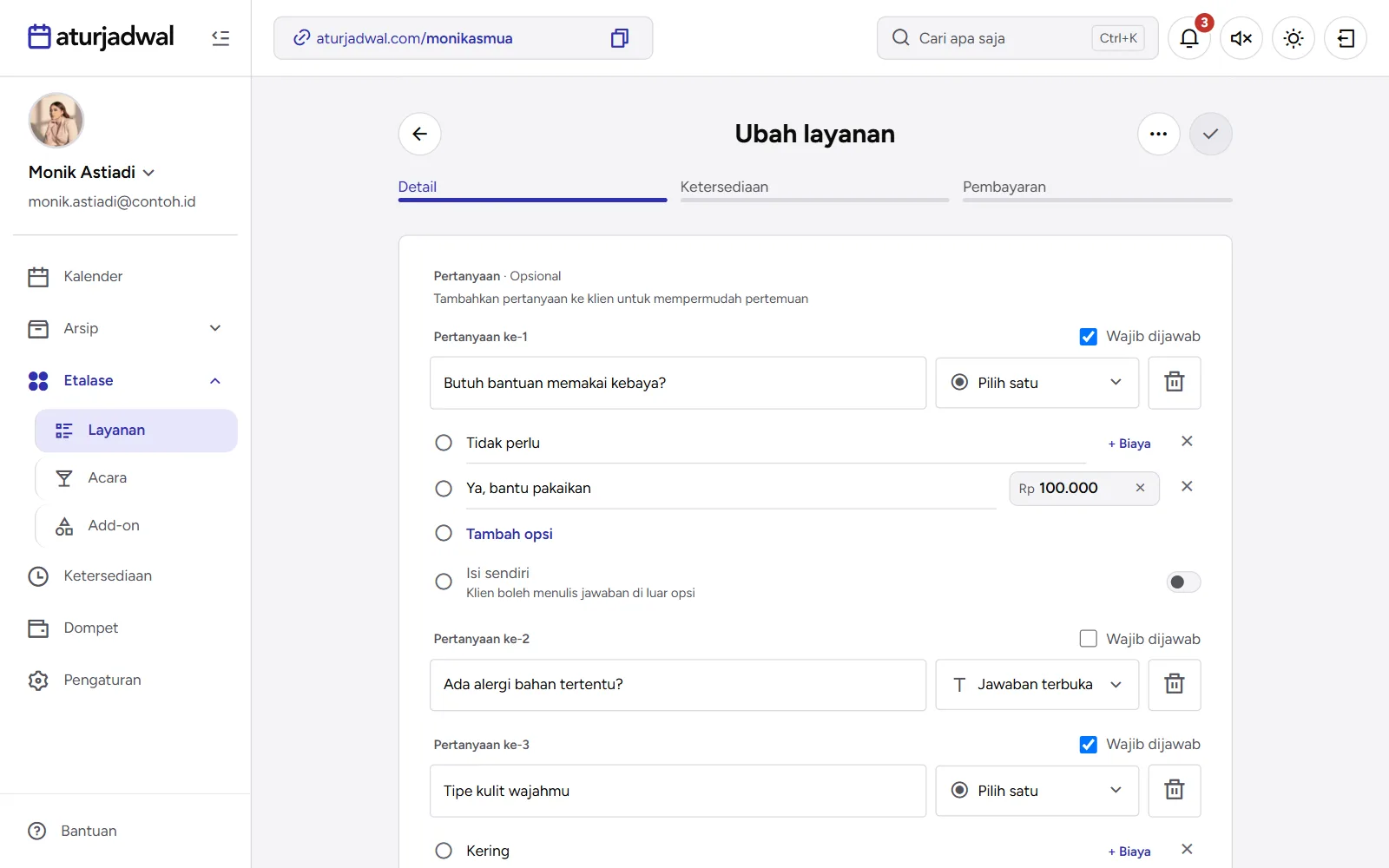Add '+ Biaya' to 'Tidak perlu' option
The width and height of the screenshot is (1389, 868).
coord(1129,444)
